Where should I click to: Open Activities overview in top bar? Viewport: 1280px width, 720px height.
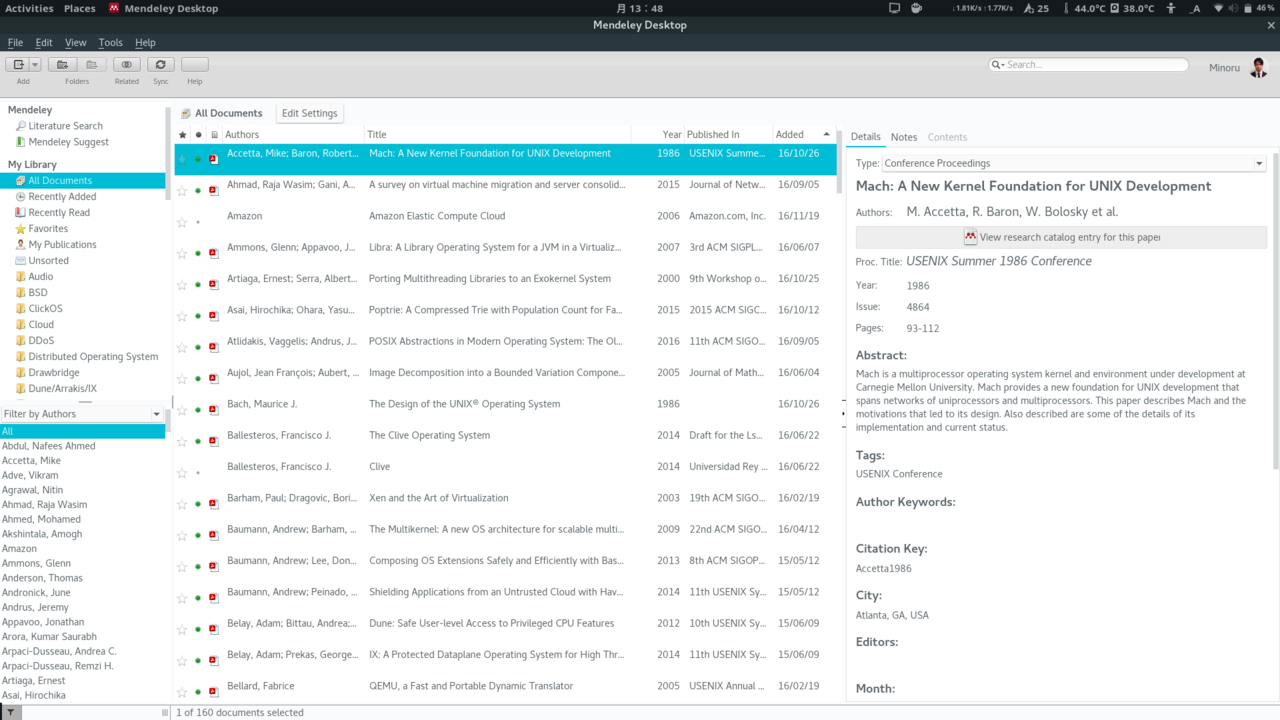pyautogui.click(x=29, y=9)
